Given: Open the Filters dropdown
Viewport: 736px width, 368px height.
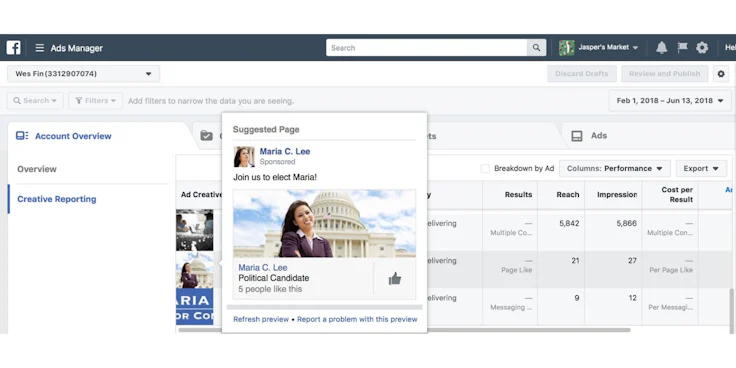Looking at the screenshot, I should [x=96, y=100].
